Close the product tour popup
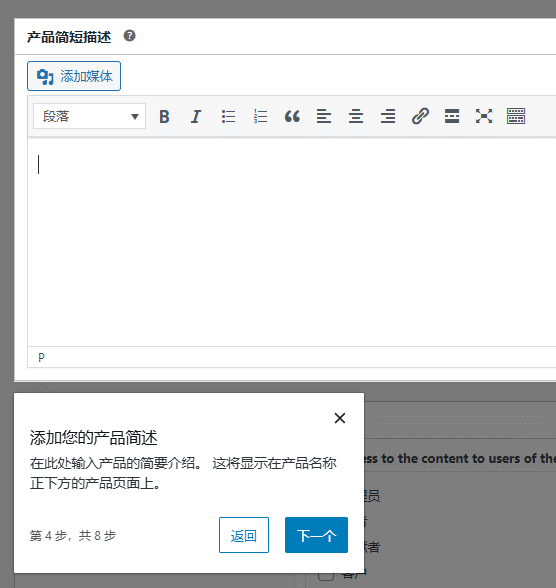556x588 pixels. tap(340, 418)
